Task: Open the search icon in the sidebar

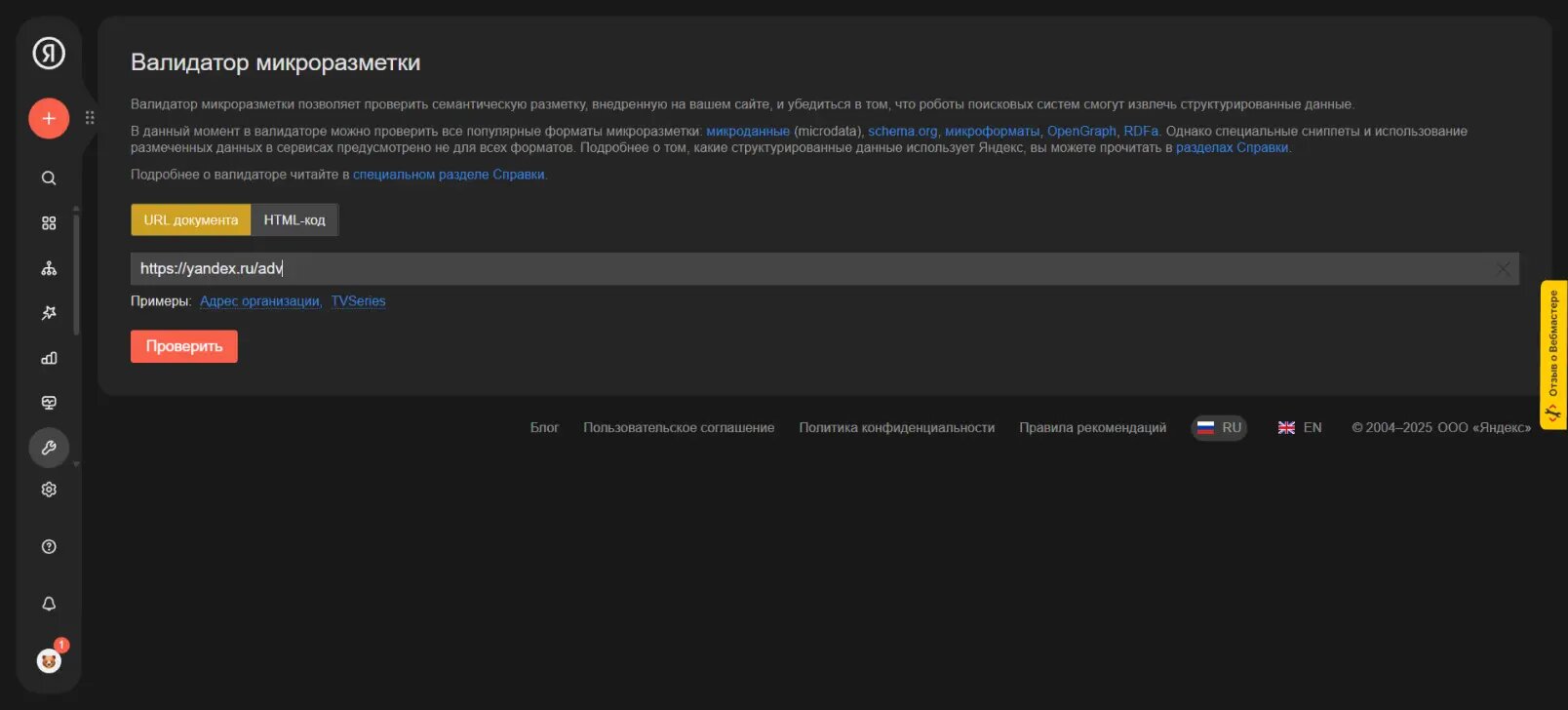Action: [x=49, y=178]
